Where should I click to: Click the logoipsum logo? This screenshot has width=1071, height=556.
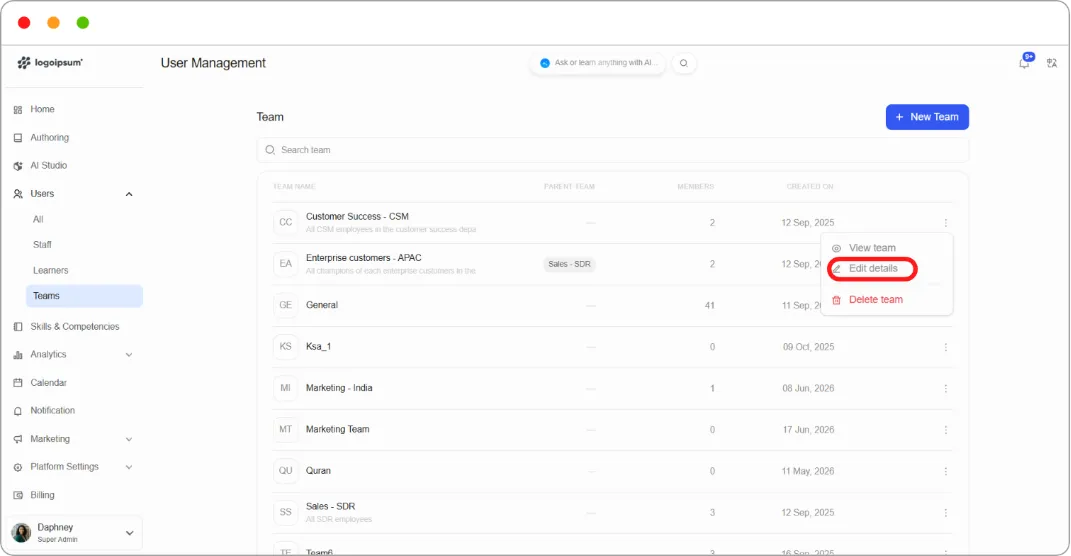[x=50, y=62]
